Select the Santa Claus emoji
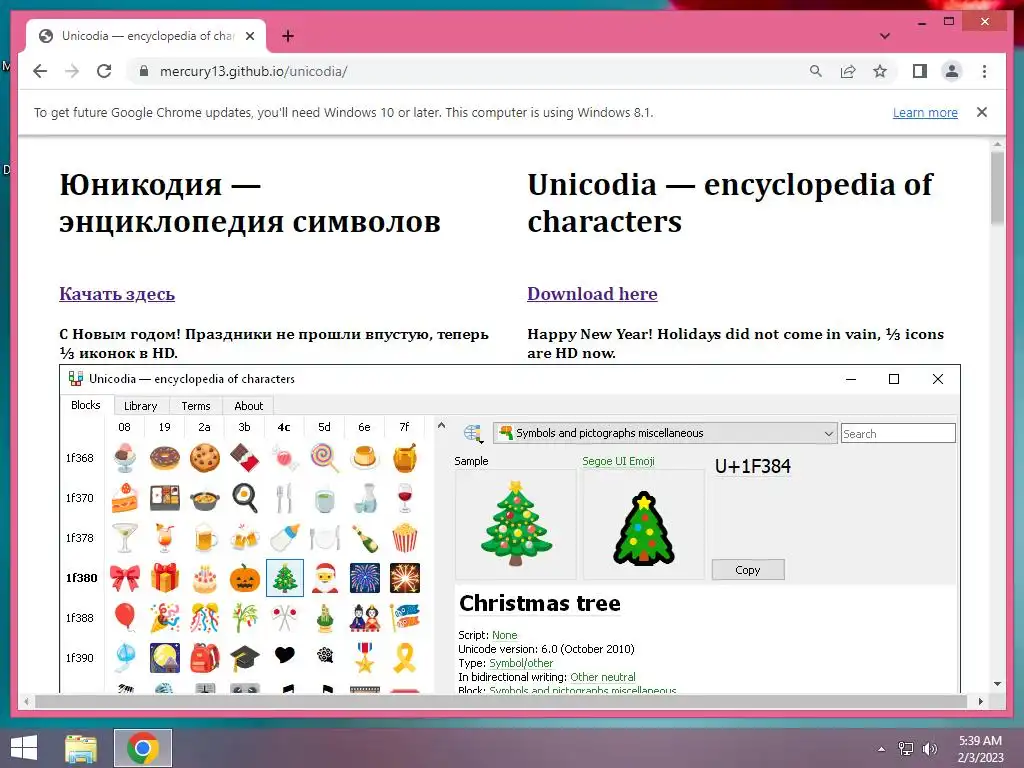Viewport: 1024px width, 768px height. (x=325, y=578)
